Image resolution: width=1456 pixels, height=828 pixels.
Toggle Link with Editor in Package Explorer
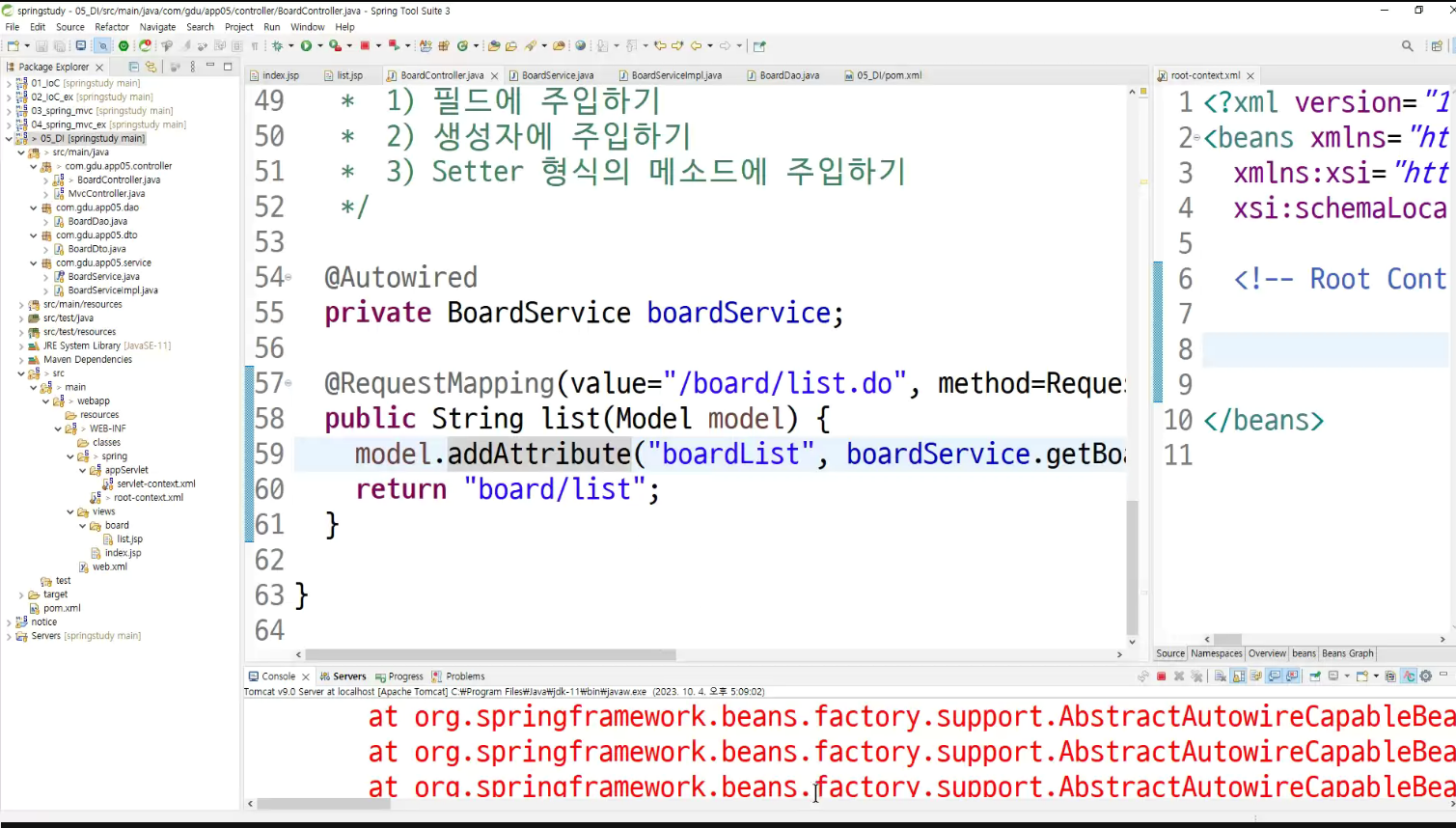(151, 67)
